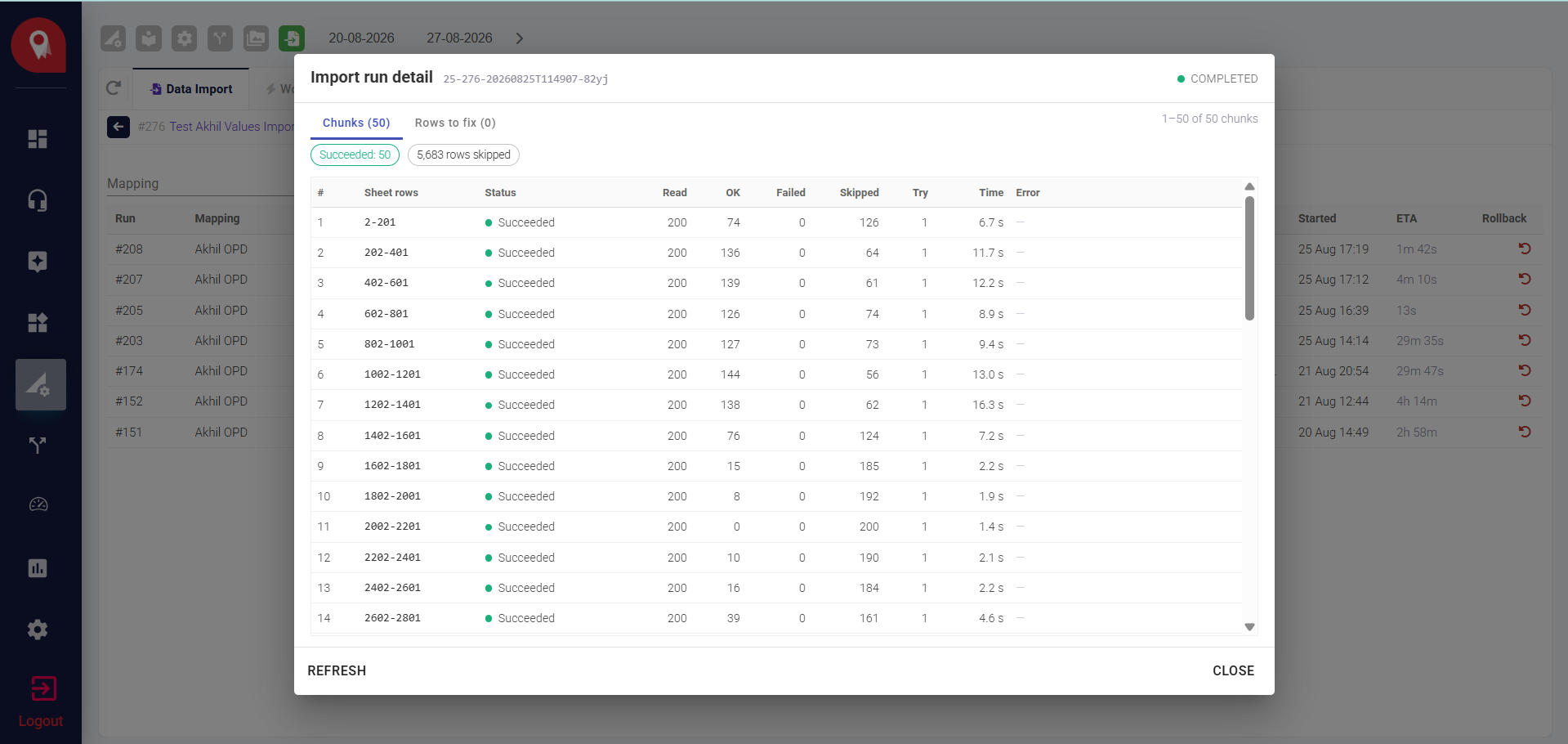
Task: Click the REFRESH button in the dialog
Action: pos(337,670)
